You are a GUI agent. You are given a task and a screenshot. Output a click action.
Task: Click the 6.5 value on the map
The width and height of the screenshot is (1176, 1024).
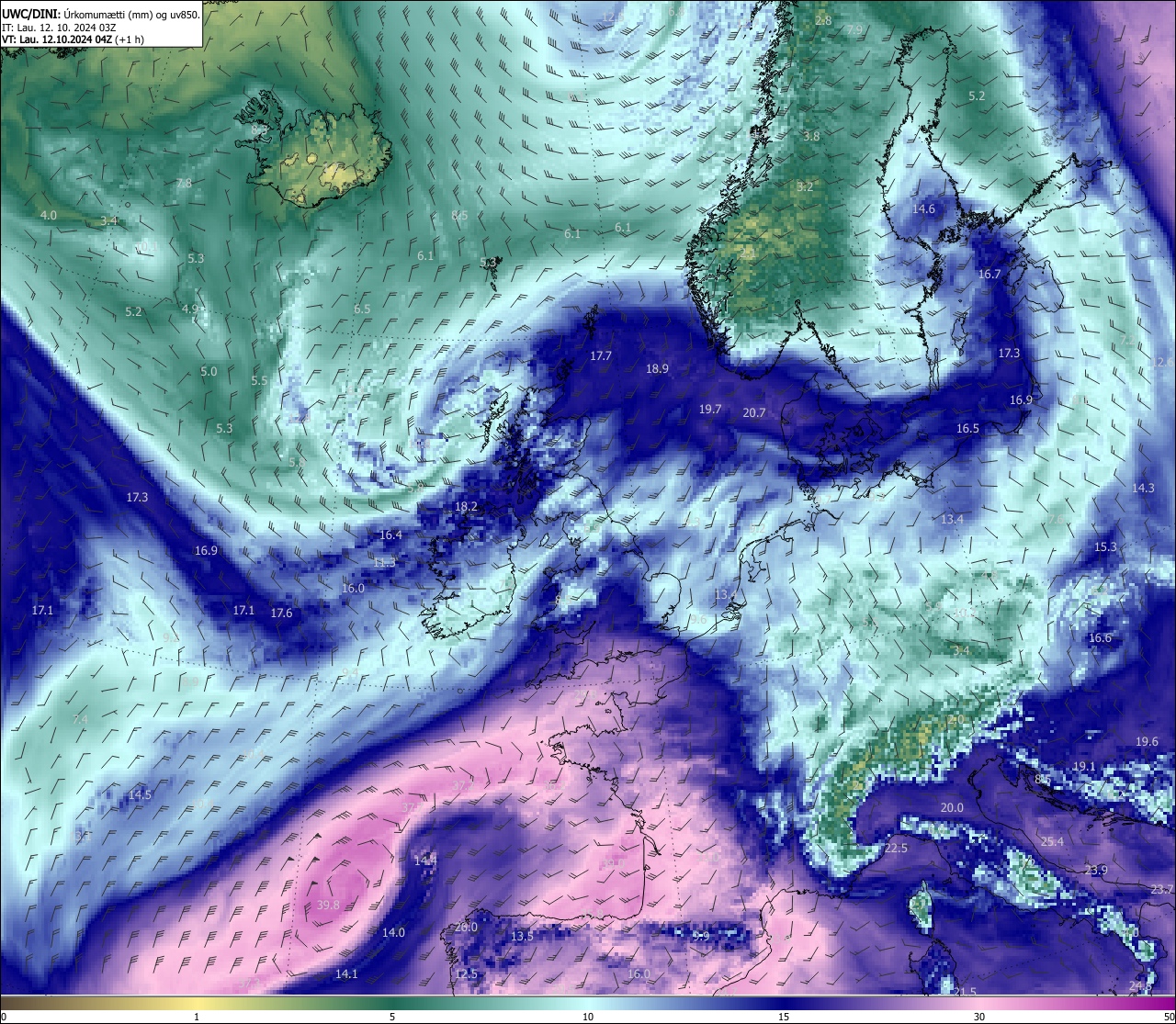coord(362,309)
